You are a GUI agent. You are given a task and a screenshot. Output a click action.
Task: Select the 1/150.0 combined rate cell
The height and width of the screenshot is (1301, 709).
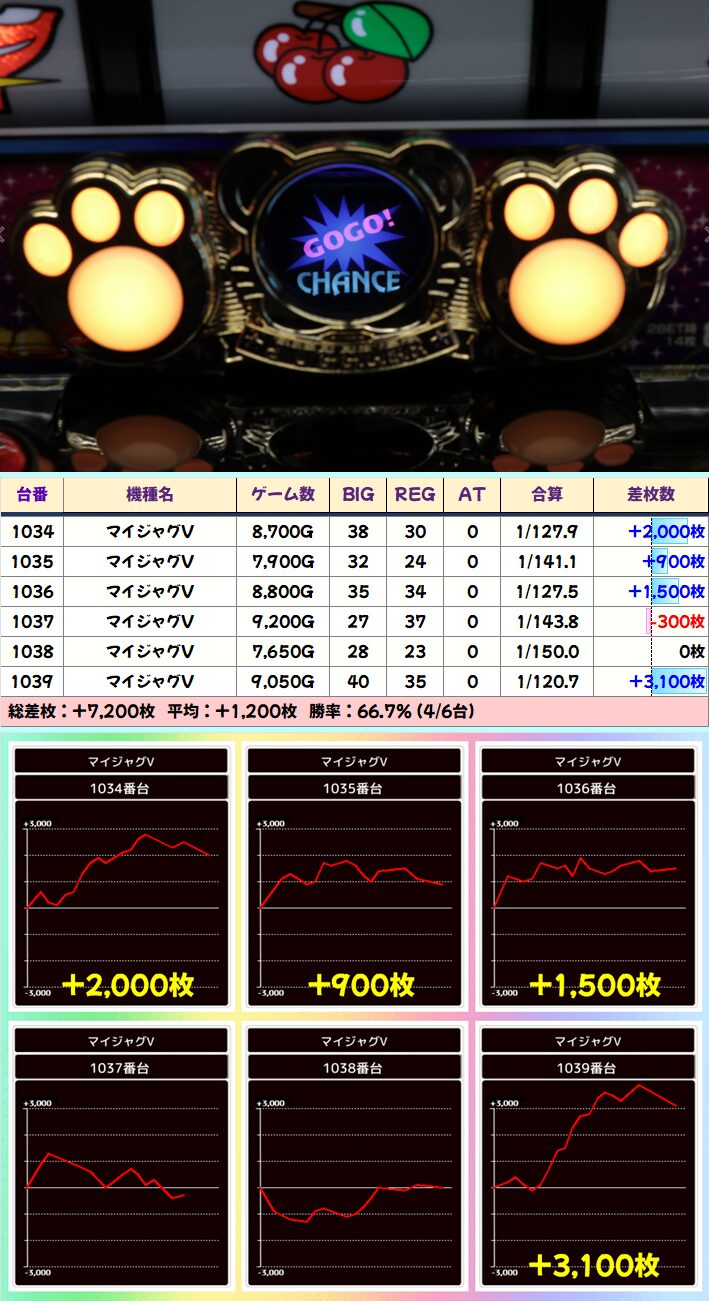pos(547,652)
